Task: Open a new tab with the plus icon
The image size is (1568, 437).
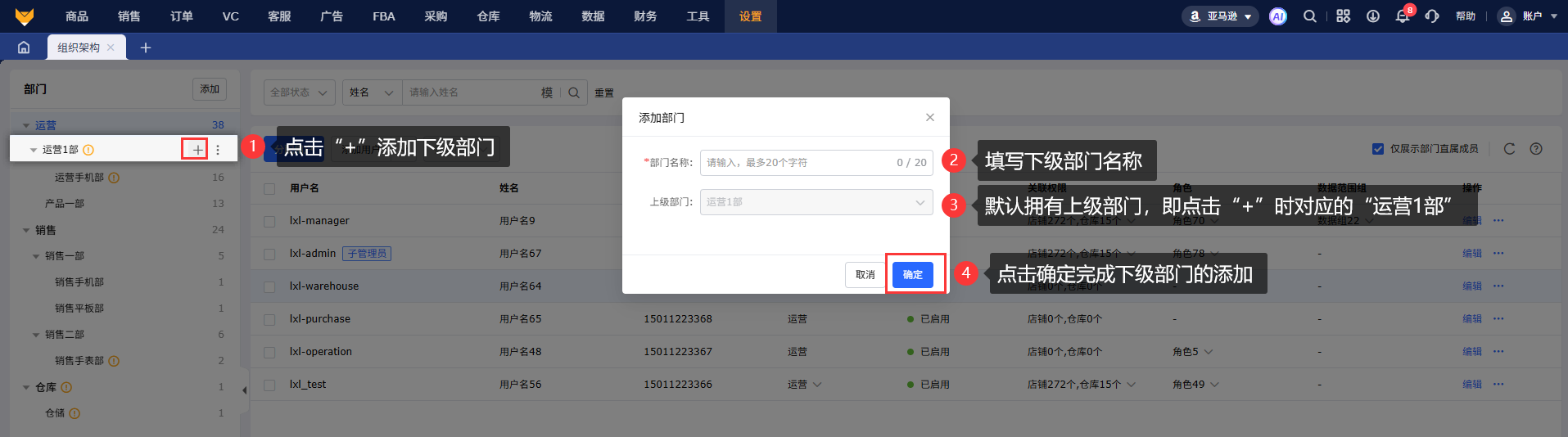Action: click(146, 47)
